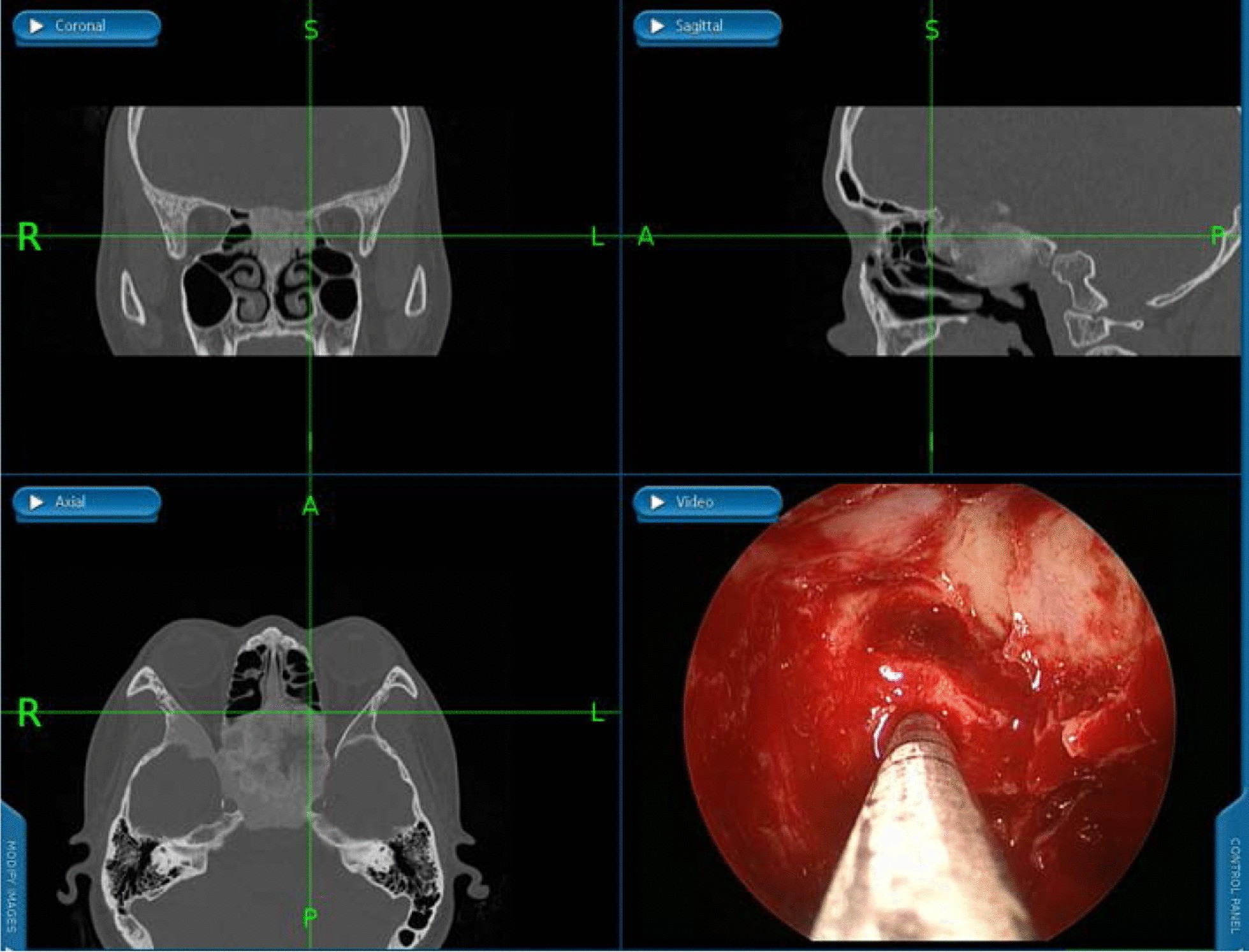1249x952 pixels.
Task: Click the A label in sagittal view
Action: (646, 237)
